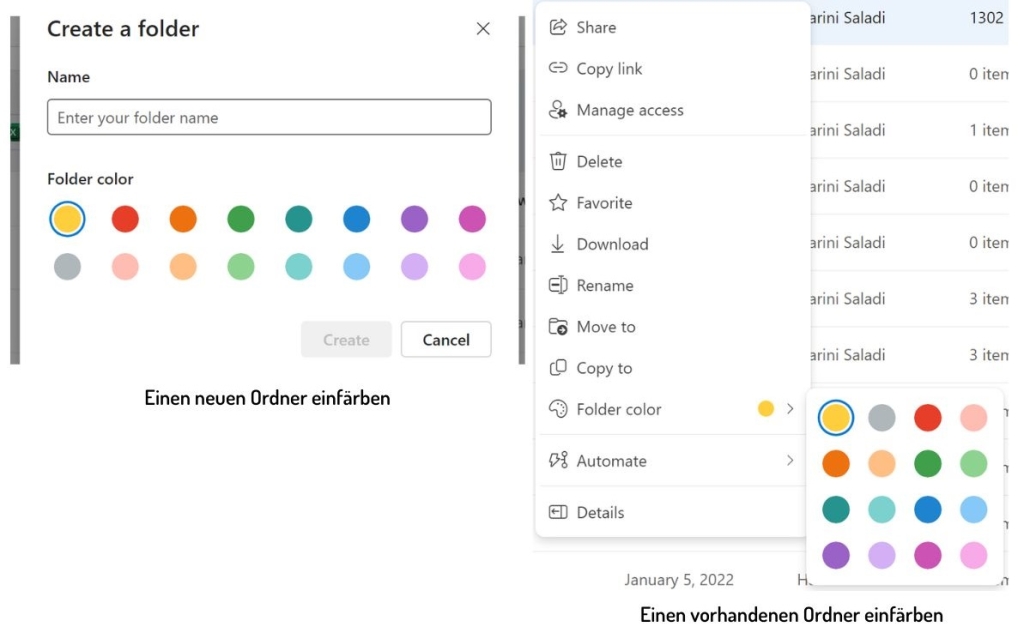Viewport: 1030px width, 639px height.
Task: Pick the gray folder color in dialog
Action: click(67, 267)
